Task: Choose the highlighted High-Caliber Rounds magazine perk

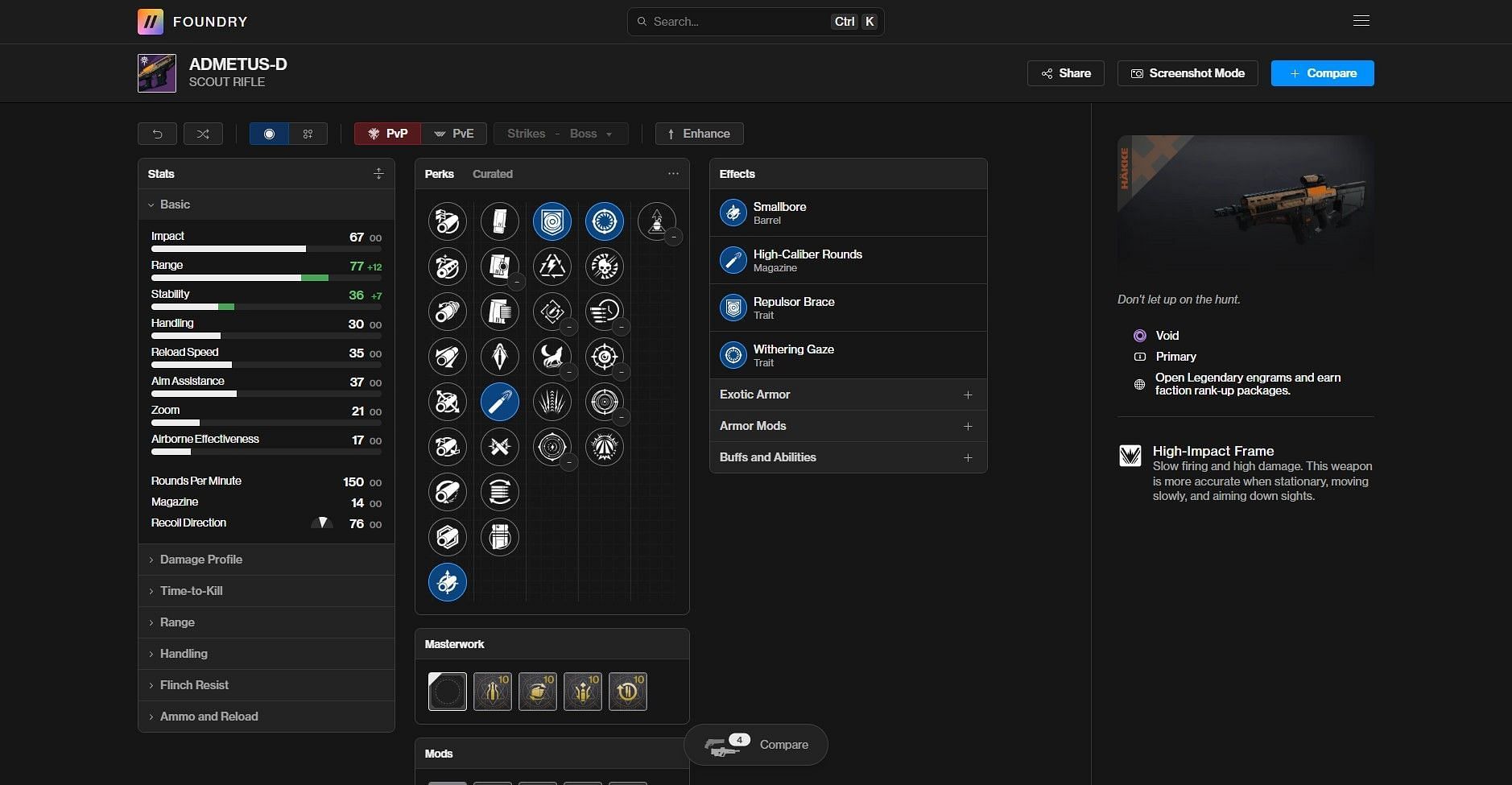Action: pos(499,402)
